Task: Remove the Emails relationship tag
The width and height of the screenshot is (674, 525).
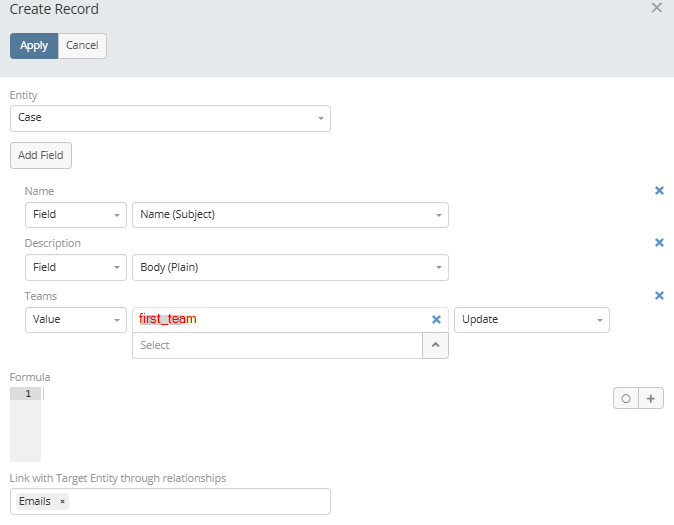Action: point(62,501)
